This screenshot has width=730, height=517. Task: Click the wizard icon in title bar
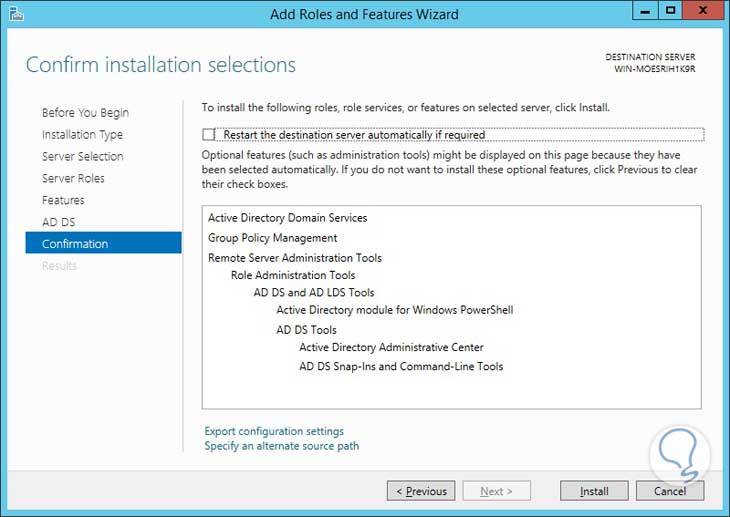(x=13, y=13)
